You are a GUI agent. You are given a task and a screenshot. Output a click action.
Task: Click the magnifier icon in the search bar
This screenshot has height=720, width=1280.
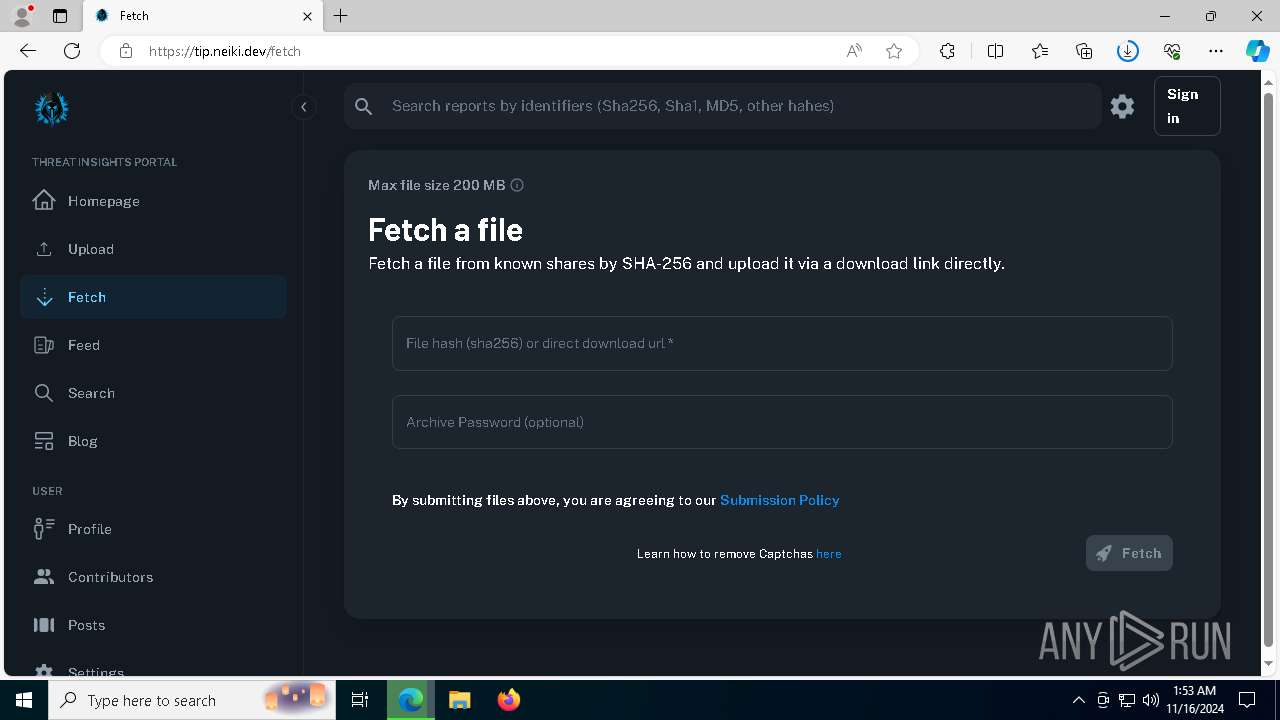(x=364, y=106)
